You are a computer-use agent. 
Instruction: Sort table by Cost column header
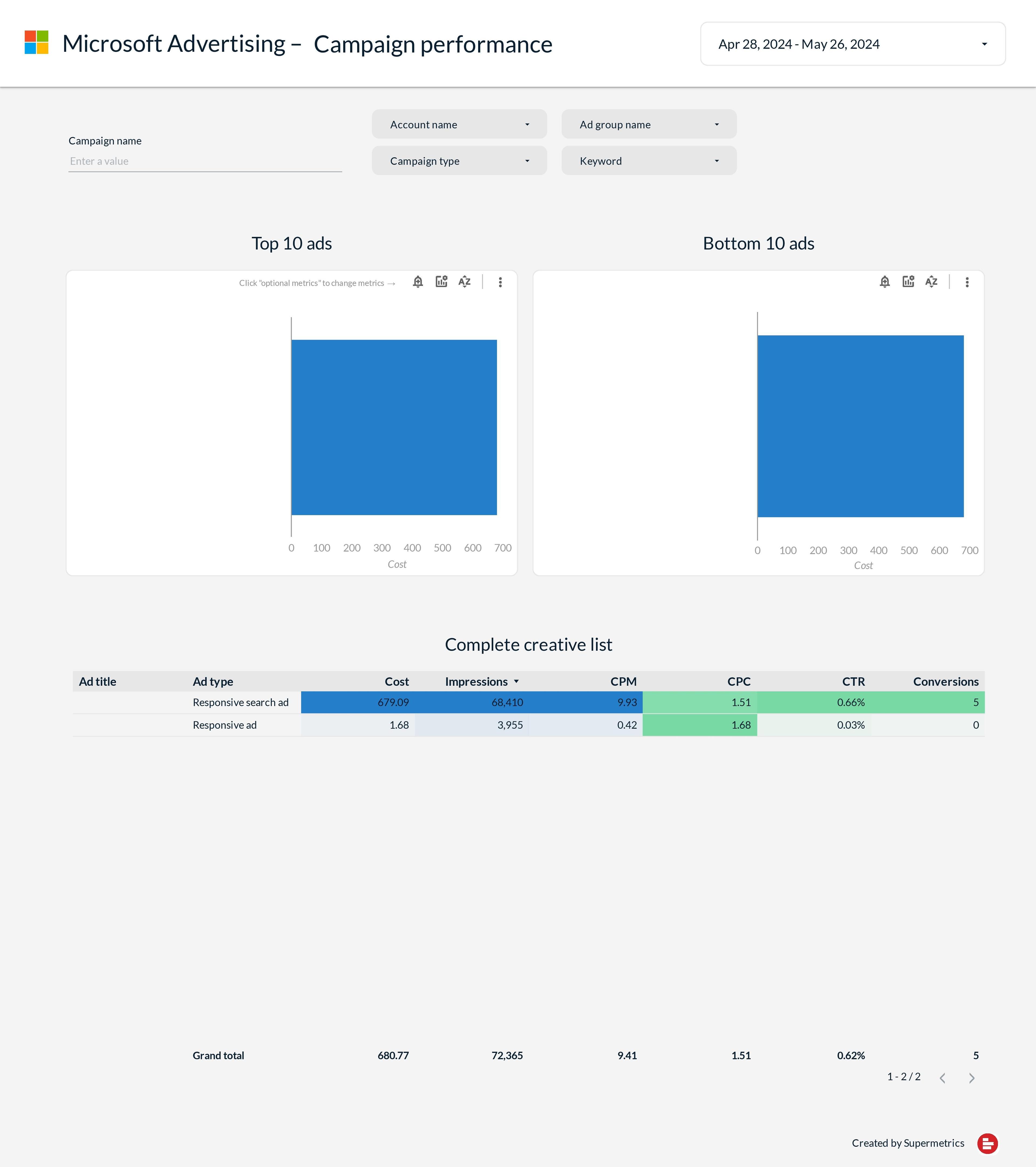[x=396, y=682]
